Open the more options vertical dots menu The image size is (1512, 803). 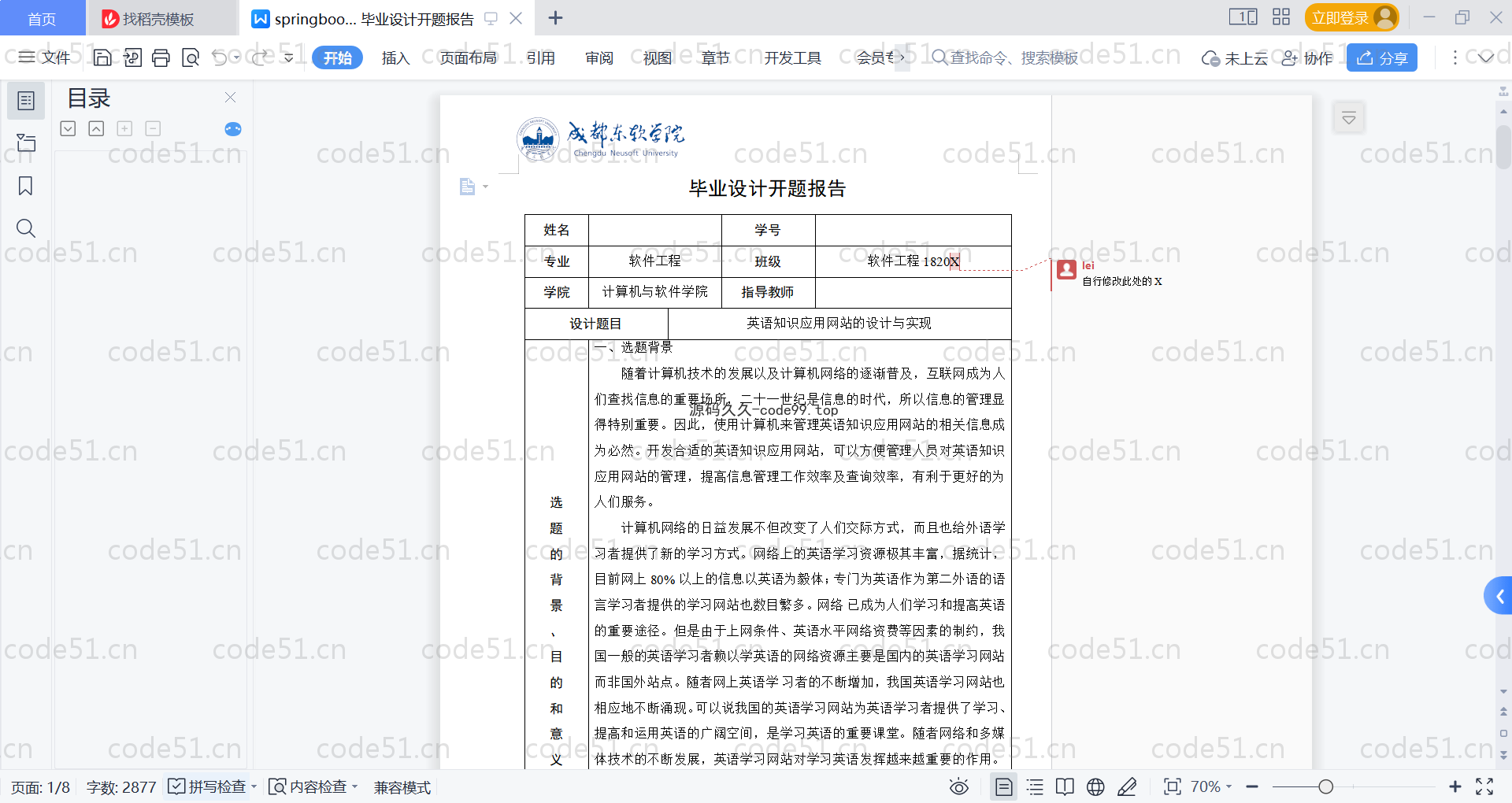point(1455,57)
